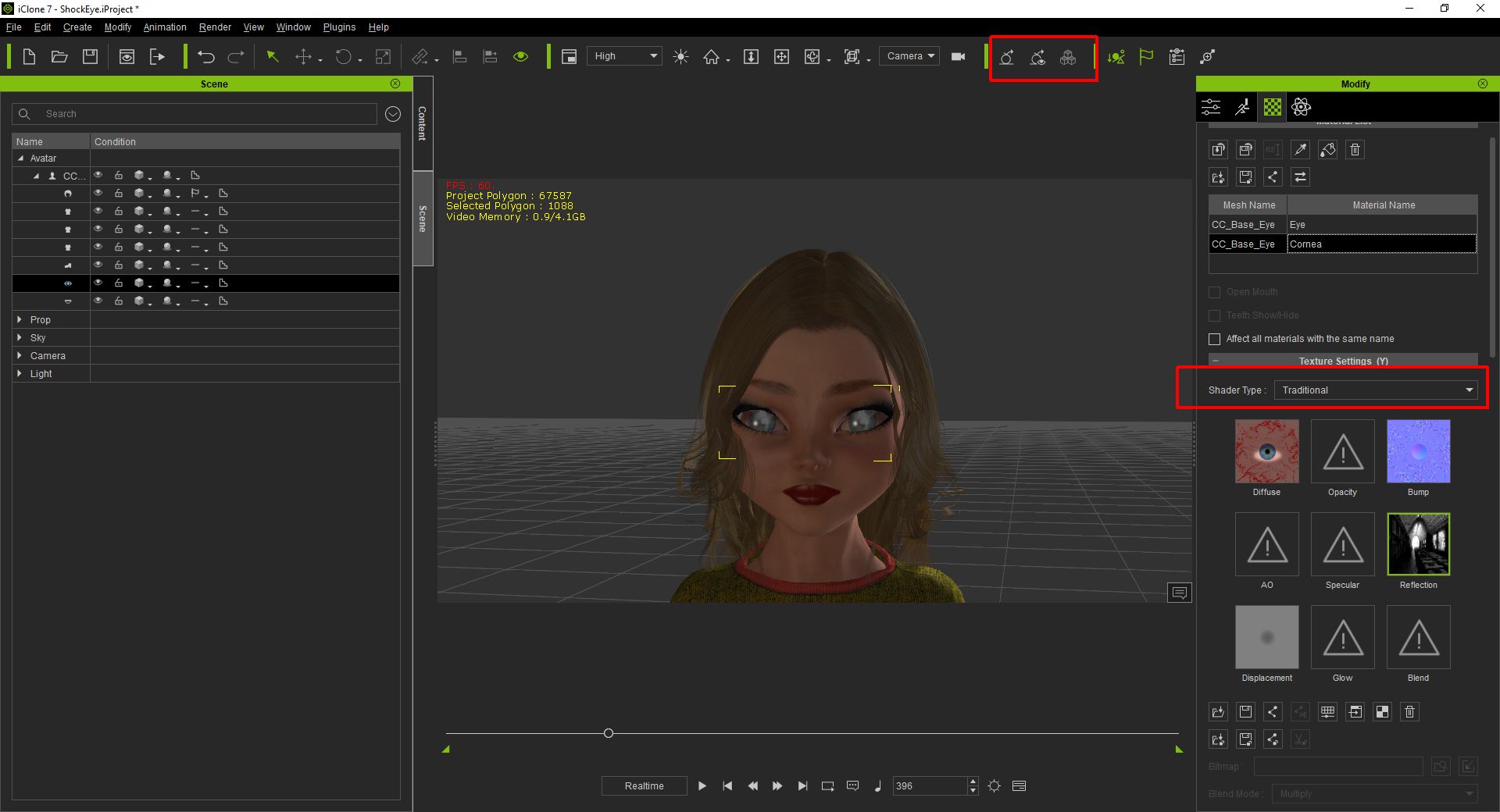Viewport: 1500px width, 812px height.
Task: Open the Render menu
Action: 215,27
